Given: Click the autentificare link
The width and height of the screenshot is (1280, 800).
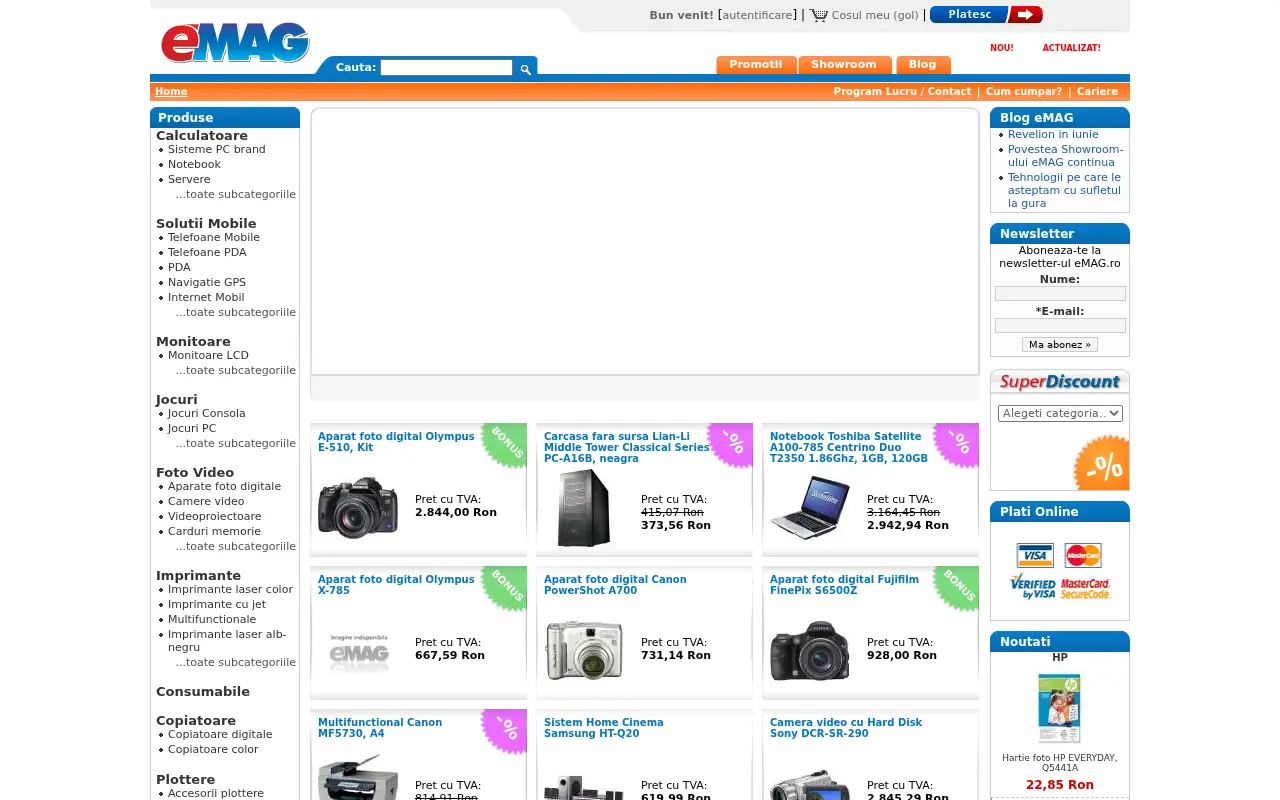Looking at the screenshot, I should click(x=757, y=15).
